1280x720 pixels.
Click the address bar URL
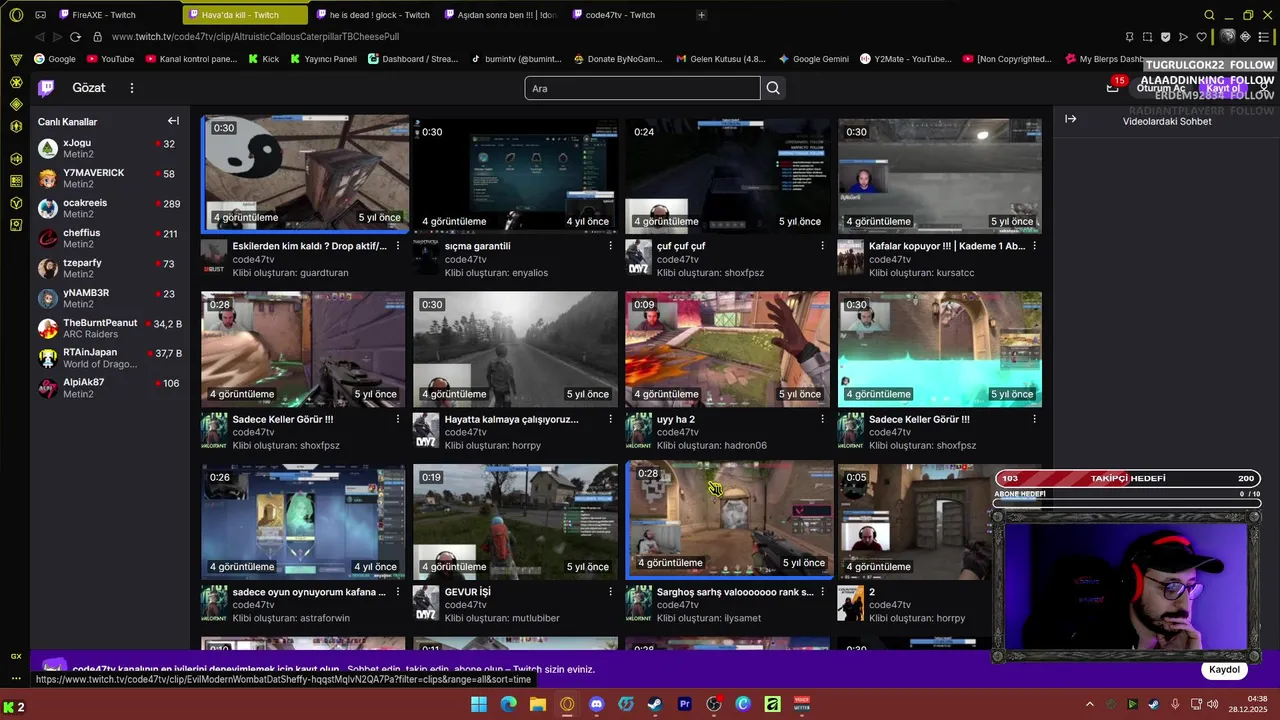click(x=255, y=37)
